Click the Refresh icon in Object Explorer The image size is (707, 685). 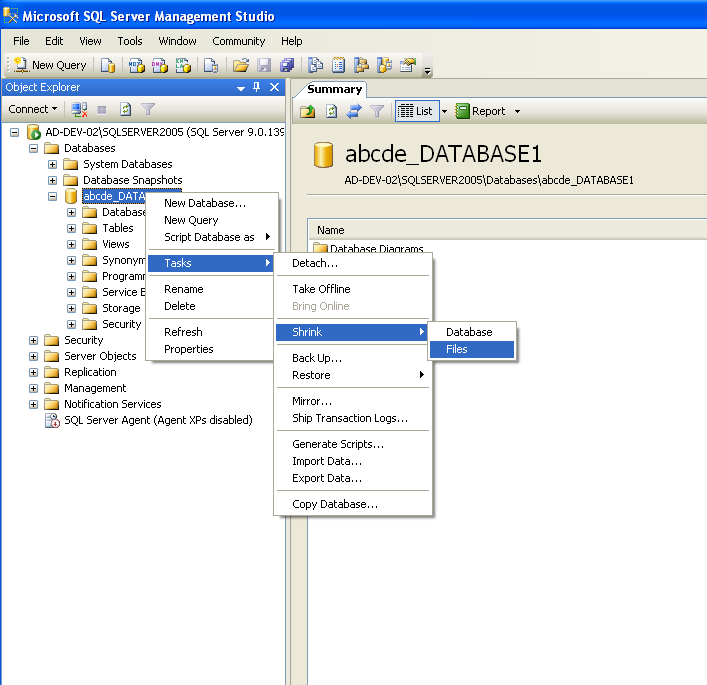pyautogui.click(x=125, y=109)
